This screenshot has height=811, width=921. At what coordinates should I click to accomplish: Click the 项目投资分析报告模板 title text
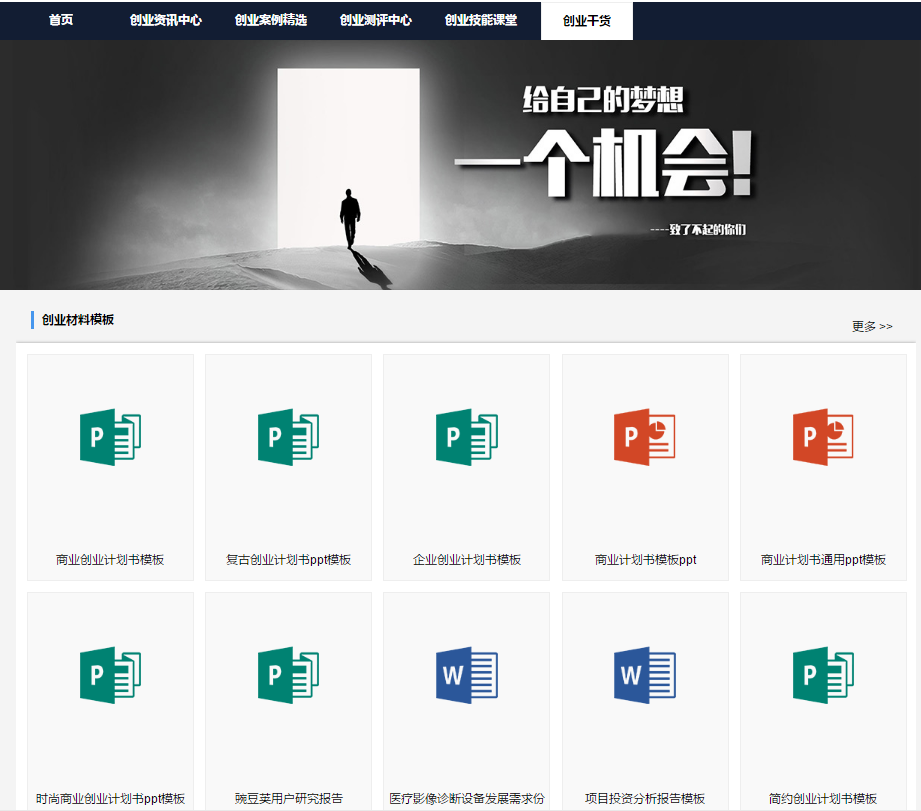tap(644, 799)
